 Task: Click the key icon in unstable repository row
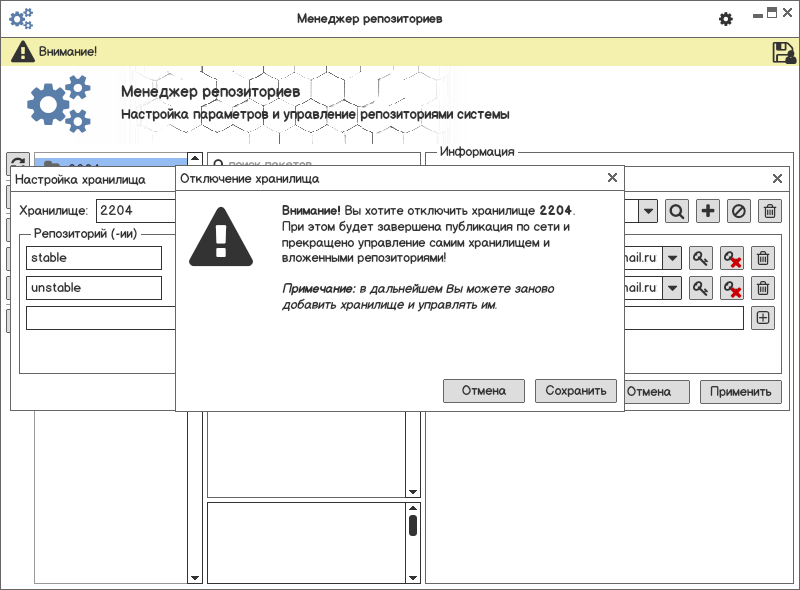click(701, 288)
